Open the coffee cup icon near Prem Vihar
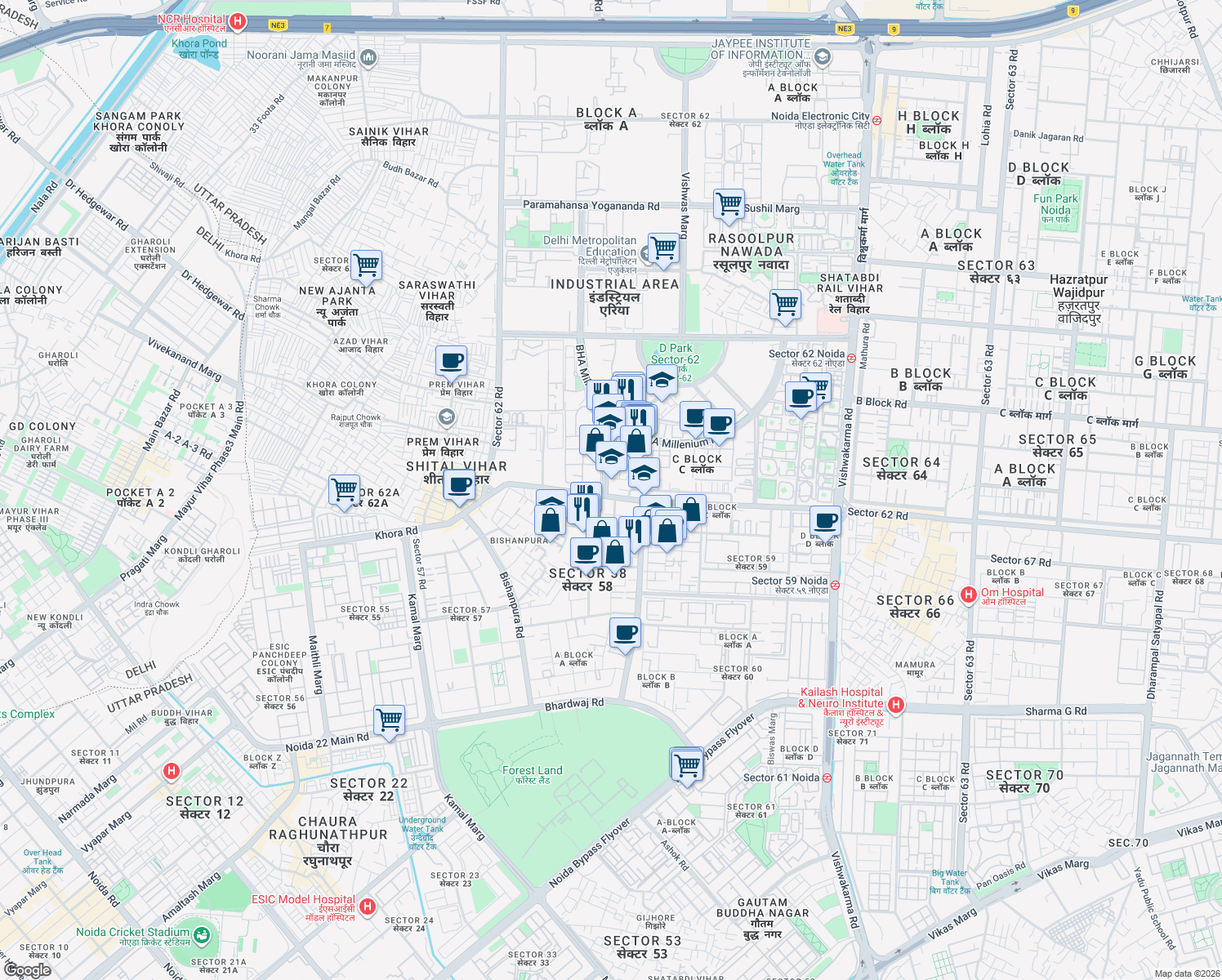Screen dimensions: 1222x980 [450, 359]
